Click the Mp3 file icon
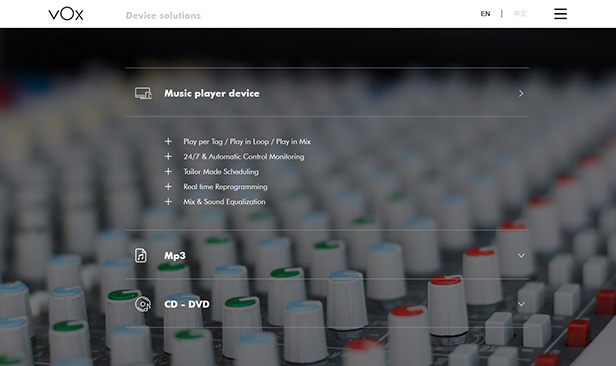The width and height of the screenshot is (616, 366). [141, 255]
